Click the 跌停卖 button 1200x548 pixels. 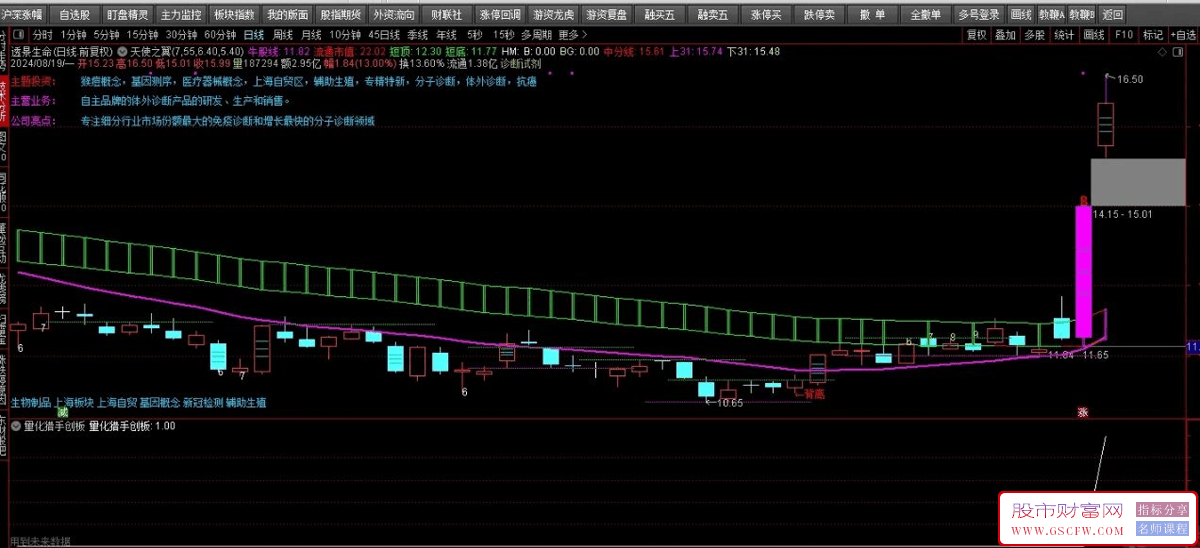pyautogui.click(x=820, y=15)
